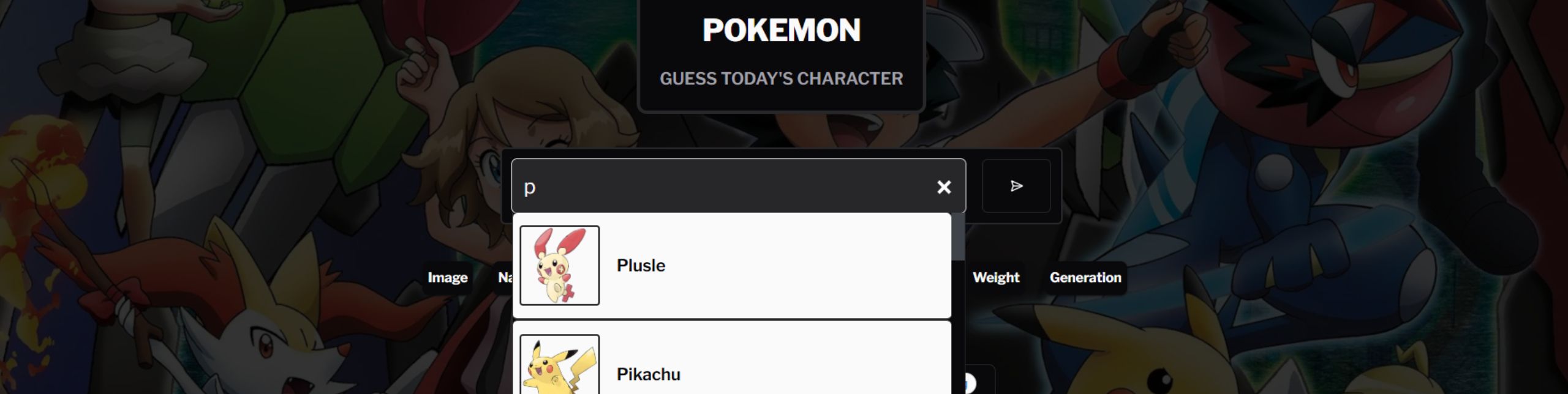Viewport: 1568px width, 394px height.
Task: Submit the guess with the arrow button
Action: (1016, 186)
